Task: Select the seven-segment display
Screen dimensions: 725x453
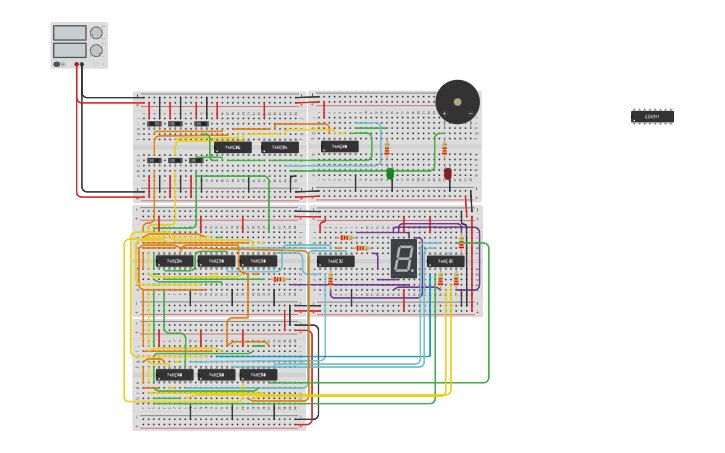Action: [x=404, y=258]
